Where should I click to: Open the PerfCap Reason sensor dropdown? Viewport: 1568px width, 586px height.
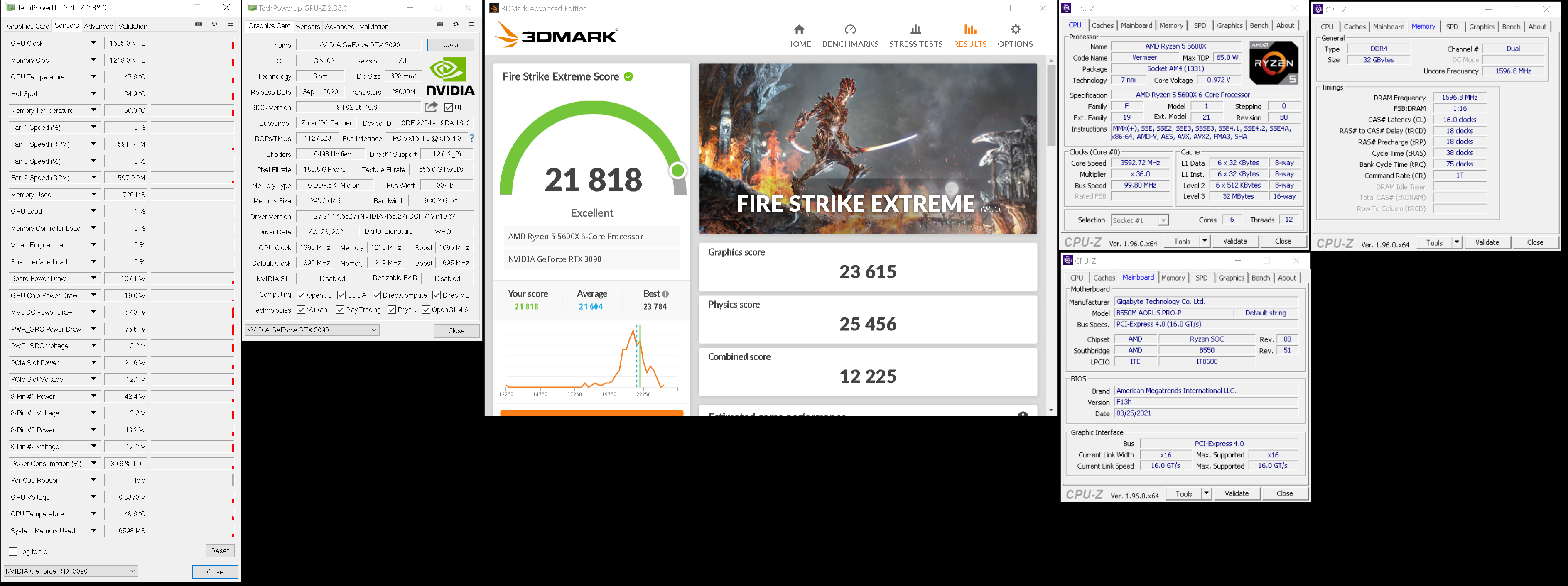click(94, 480)
